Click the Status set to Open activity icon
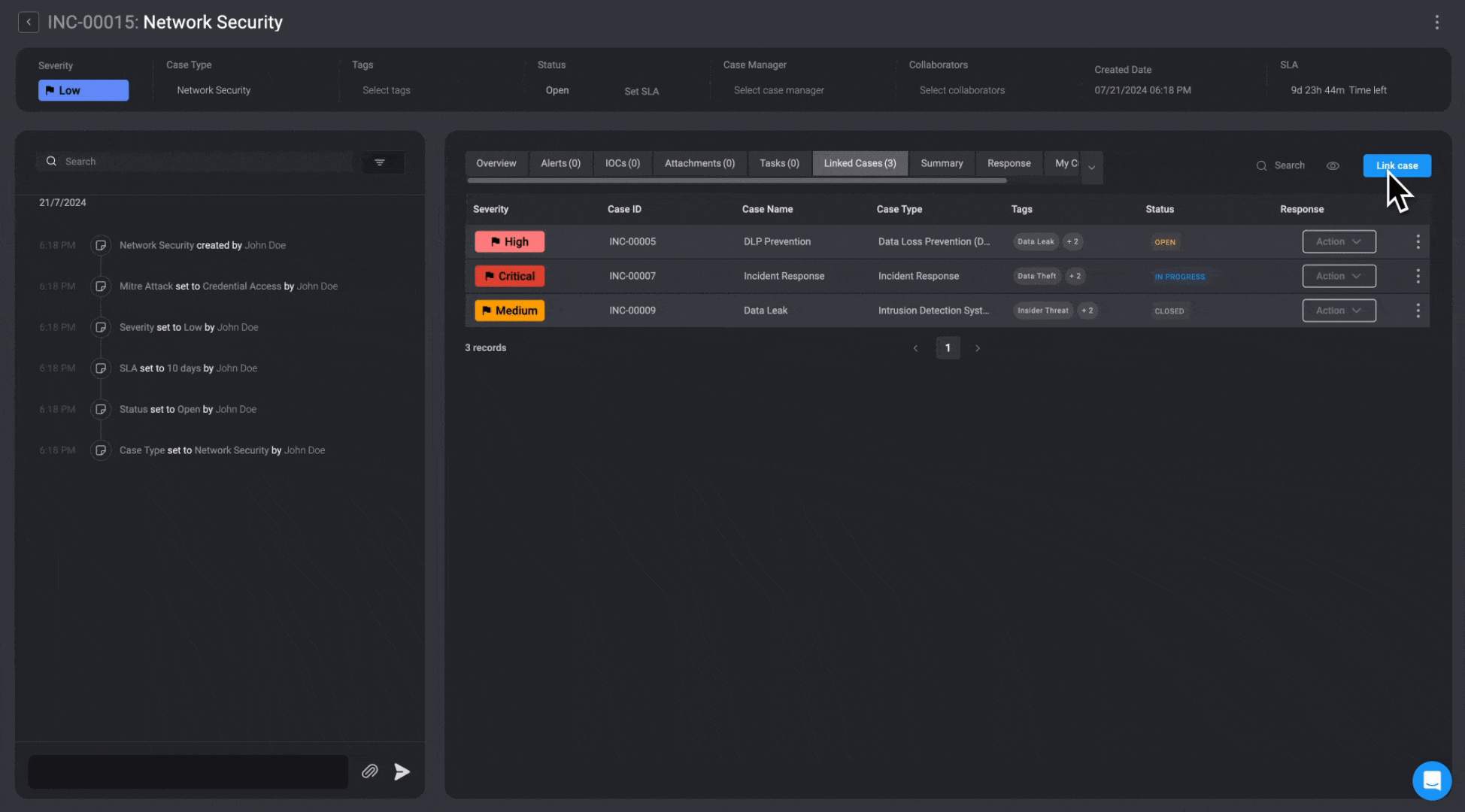The height and width of the screenshot is (812, 1465). point(101,409)
